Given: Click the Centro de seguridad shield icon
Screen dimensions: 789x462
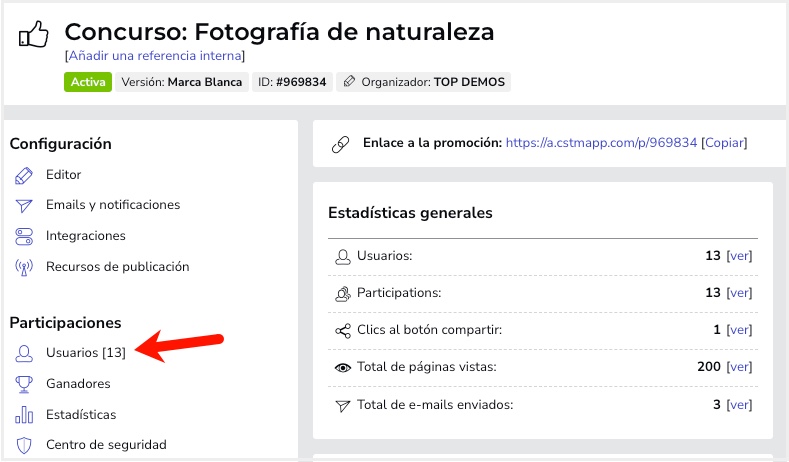Looking at the screenshot, I should [x=25, y=445].
